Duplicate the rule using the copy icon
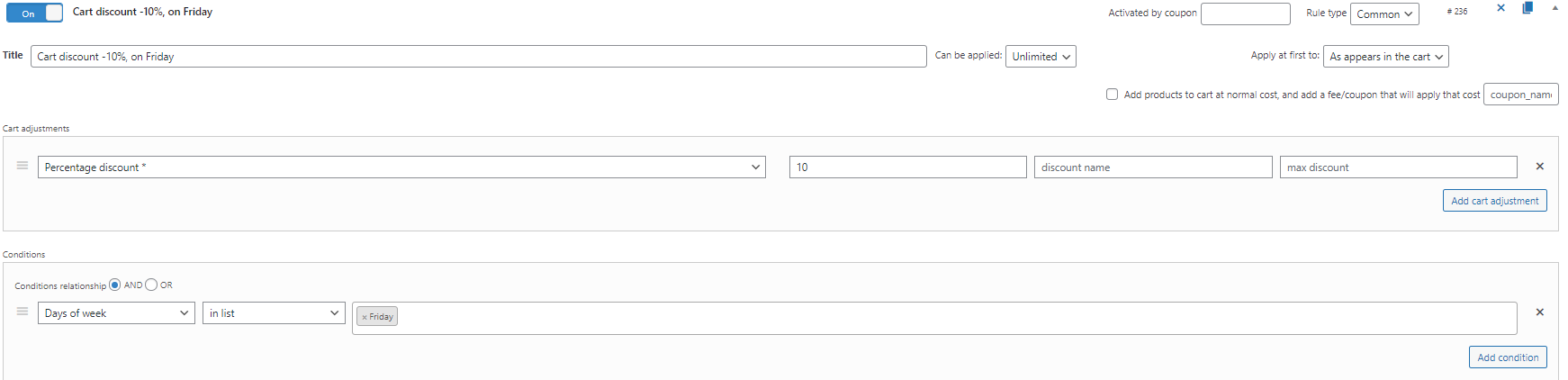The image size is (1568, 380). click(x=1527, y=8)
